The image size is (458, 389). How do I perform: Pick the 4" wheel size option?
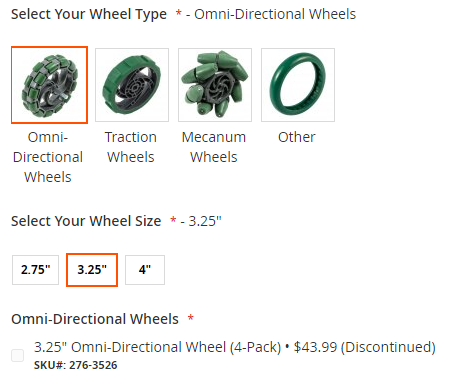click(145, 270)
